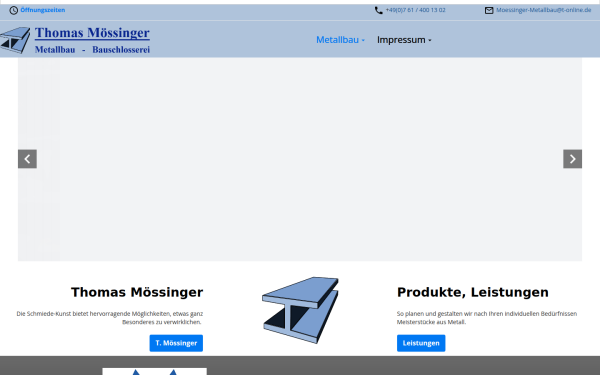Screen dimensions: 600x375
Task: Click the phone handset icon
Action: point(378,10)
